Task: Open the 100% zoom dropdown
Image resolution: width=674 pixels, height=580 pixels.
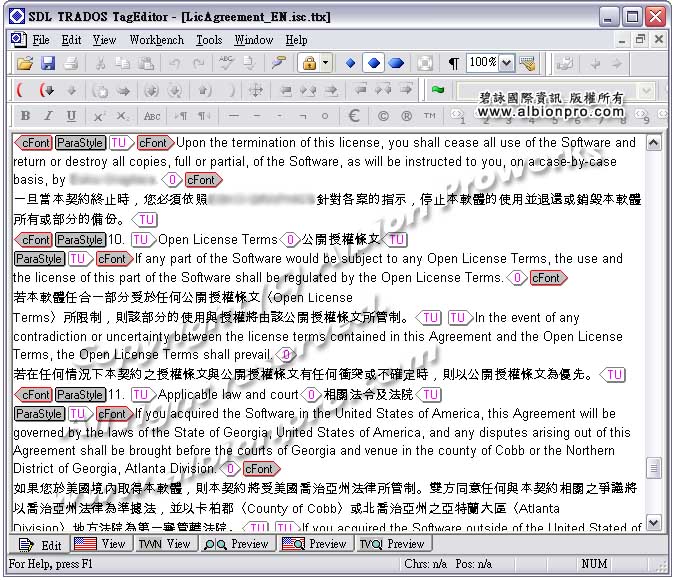Action: coord(507,63)
